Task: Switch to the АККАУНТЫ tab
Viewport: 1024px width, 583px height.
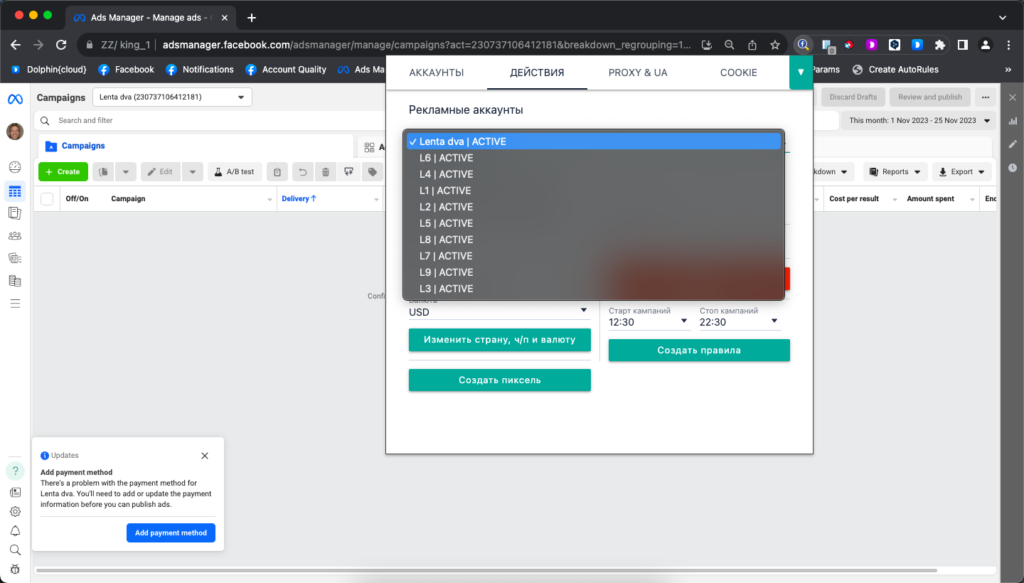Action: tap(436, 72)
